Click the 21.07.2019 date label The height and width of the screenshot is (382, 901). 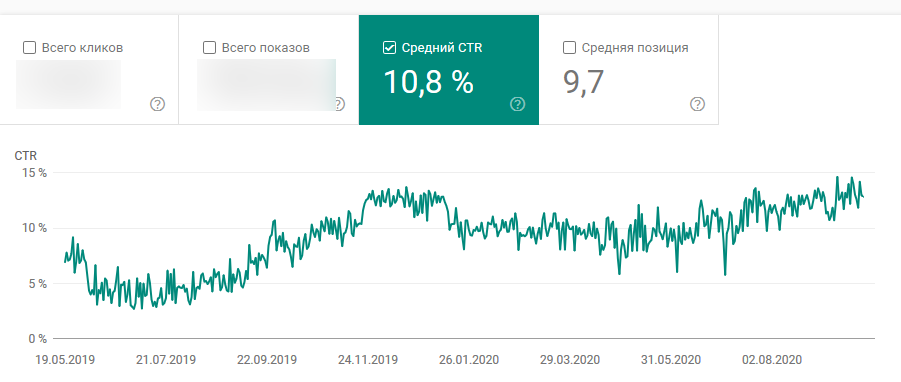[166, 360]
